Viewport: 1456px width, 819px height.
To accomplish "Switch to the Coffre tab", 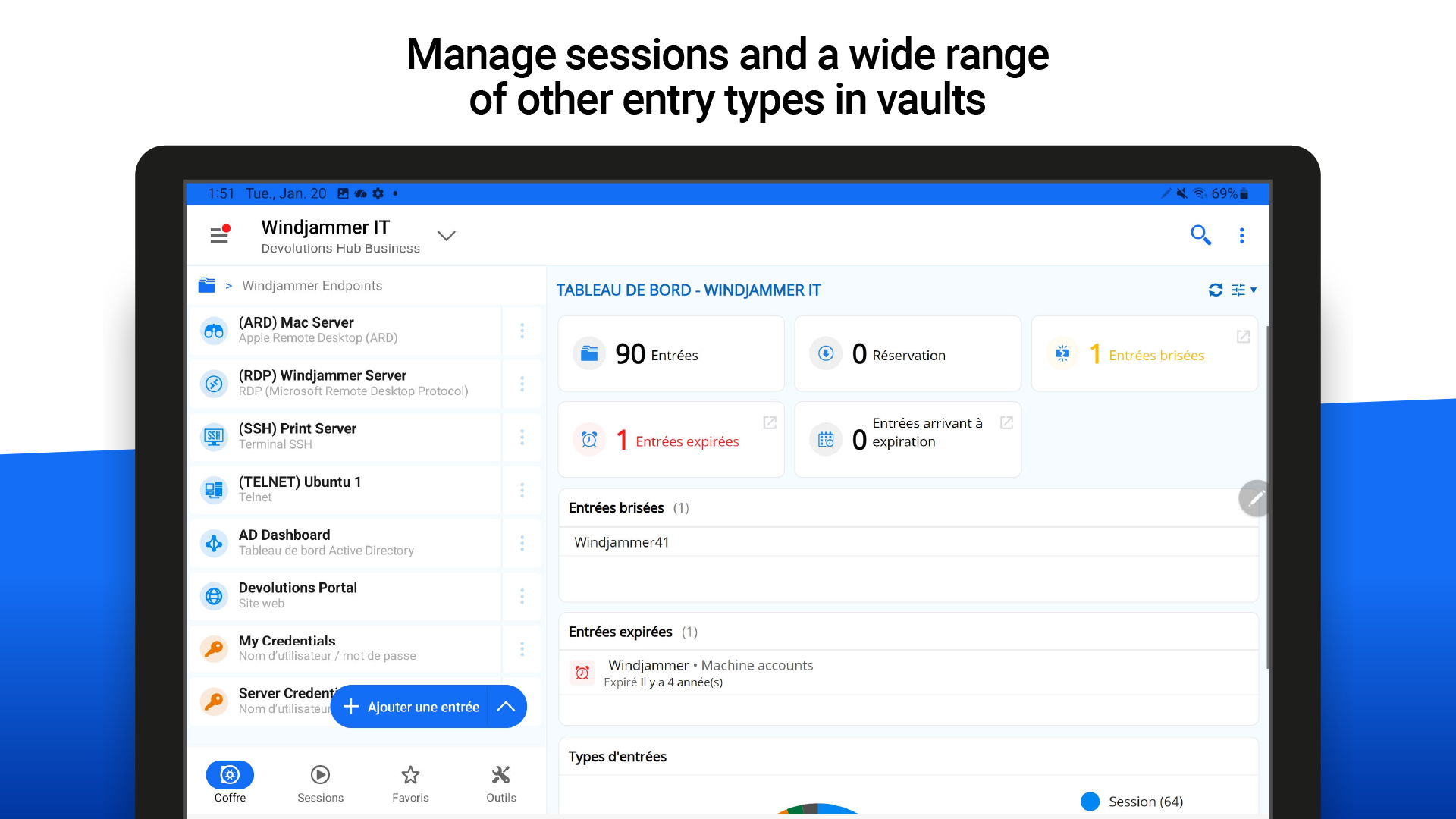I will pos(230,783).
